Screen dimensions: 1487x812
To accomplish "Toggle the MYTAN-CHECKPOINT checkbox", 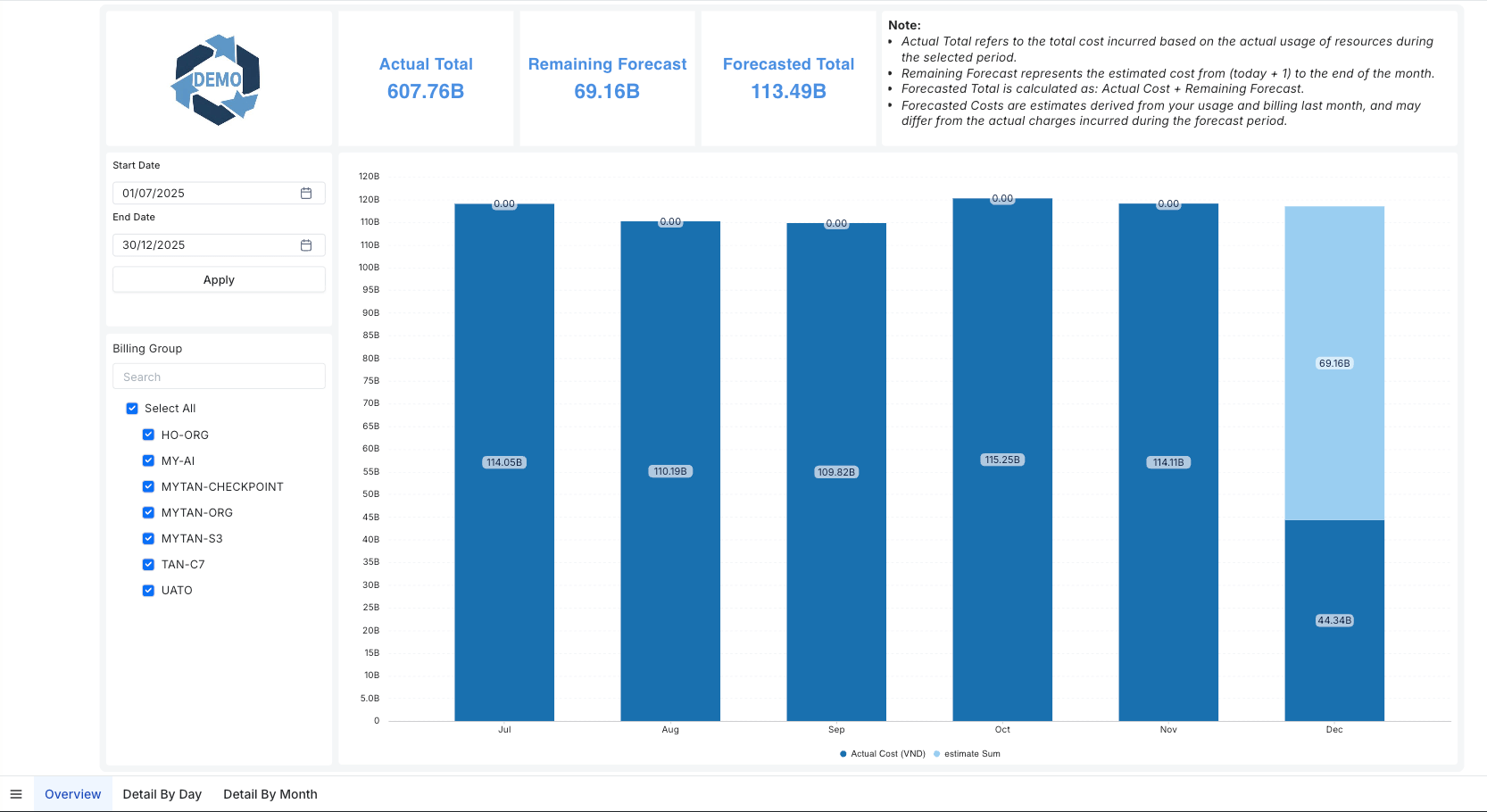I will (x=148, y=487).
